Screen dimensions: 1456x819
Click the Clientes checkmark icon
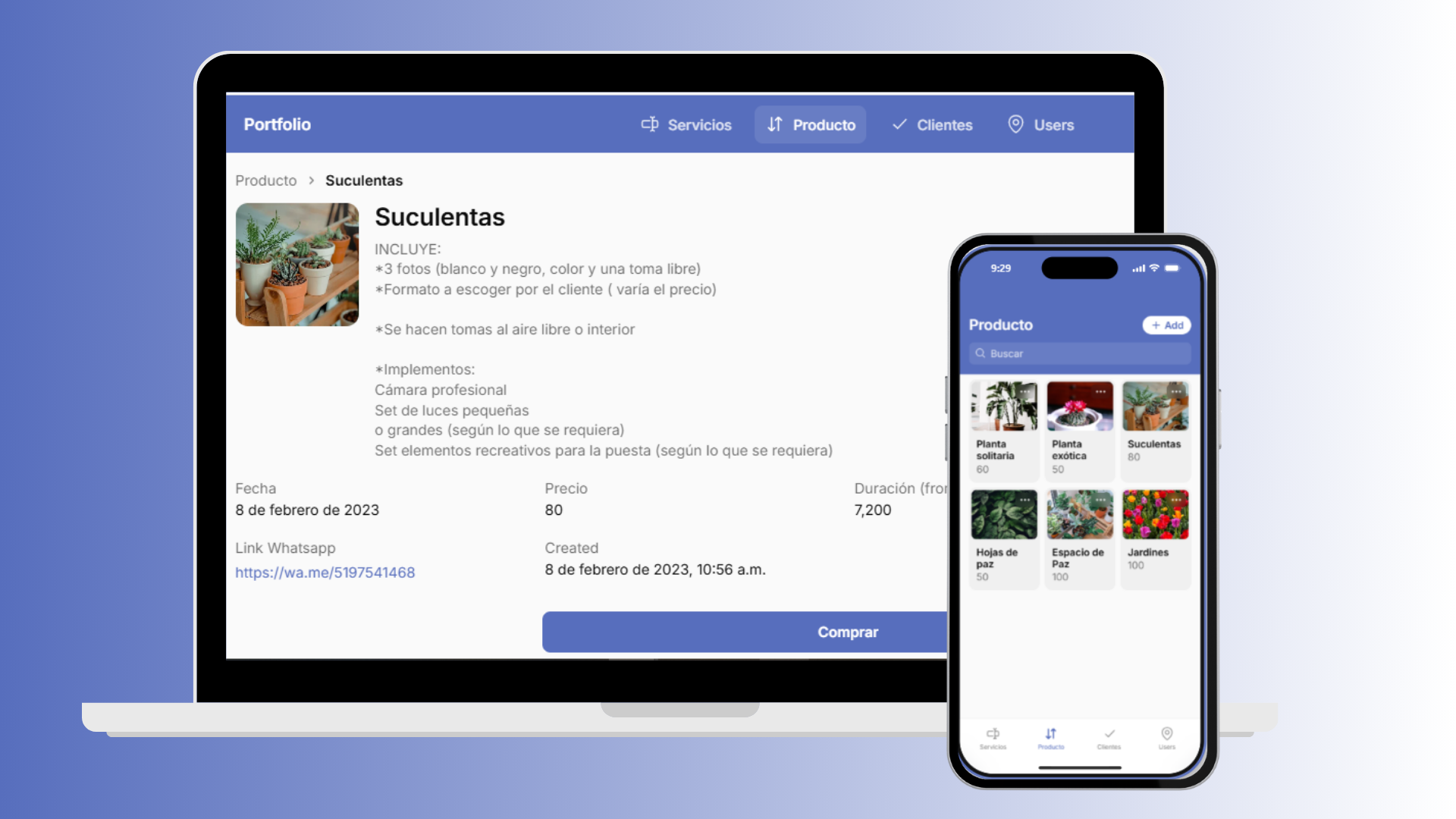point(899,124)
